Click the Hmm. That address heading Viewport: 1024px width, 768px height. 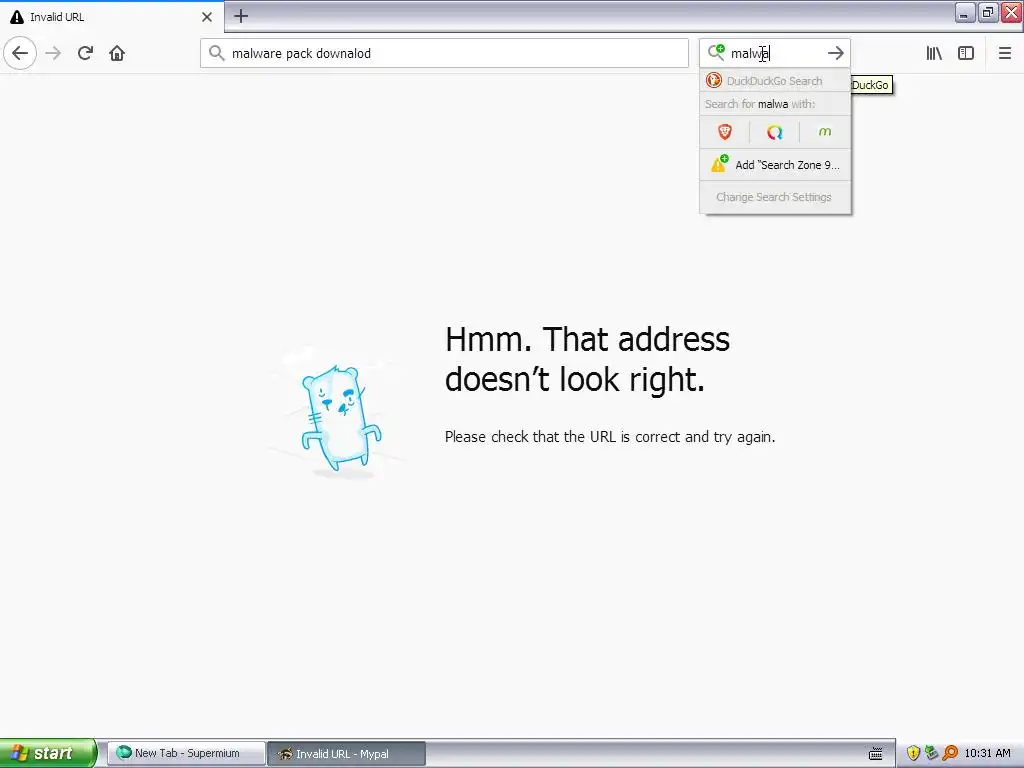tap(587, 359)
